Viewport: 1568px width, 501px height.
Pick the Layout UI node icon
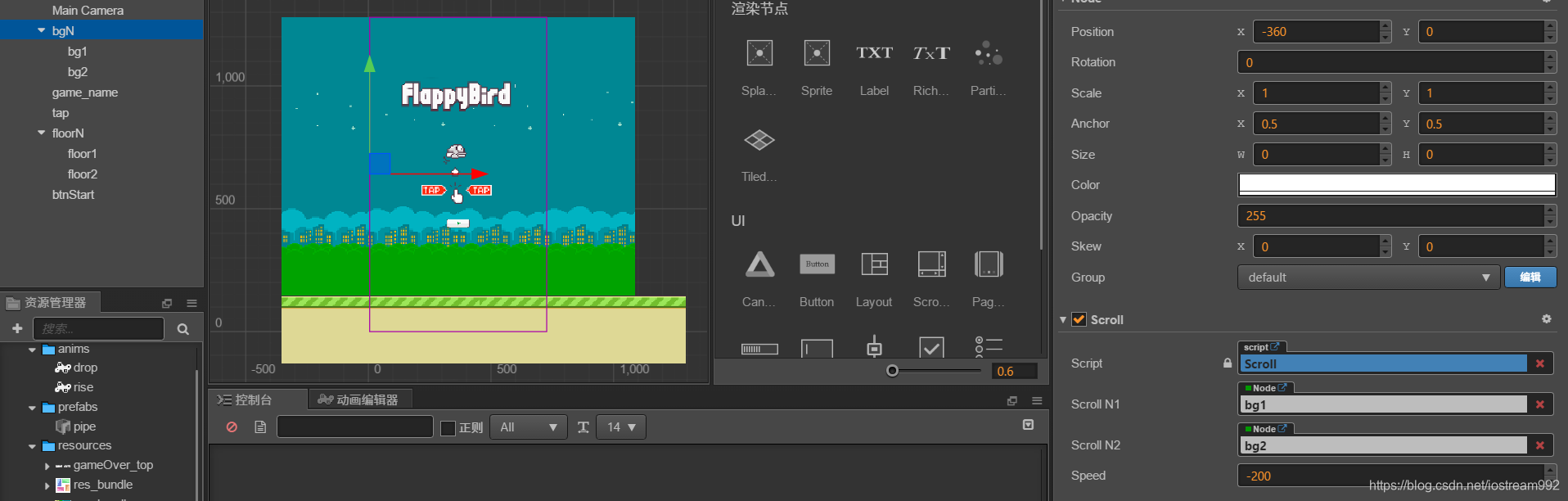[x=874, y=264]
